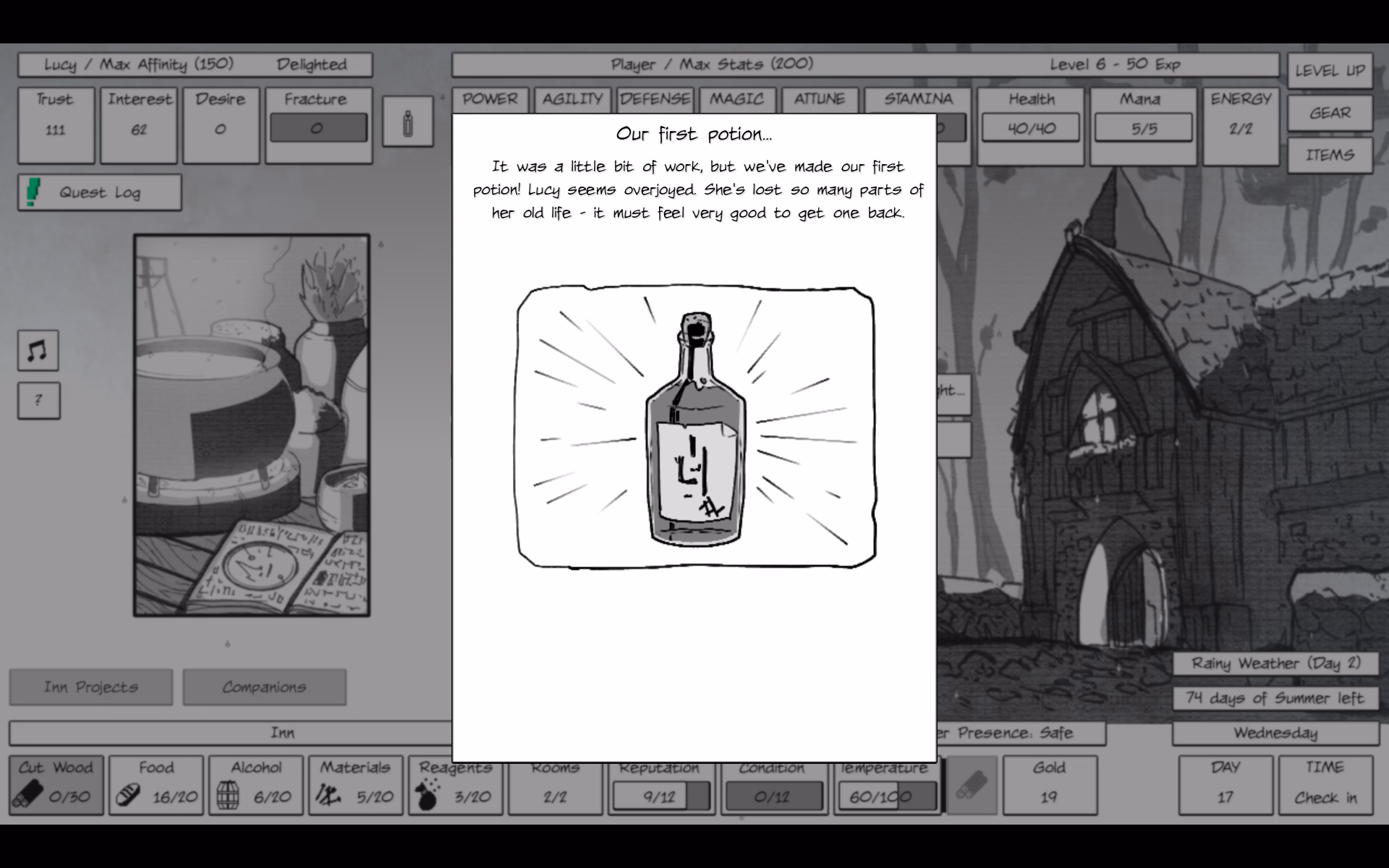Image resolution: width=1389 pixels, height=868 pixels.
Task: Click the 74 days of Summer left label
Action: pyautogui.click(x=1276, y=698)
